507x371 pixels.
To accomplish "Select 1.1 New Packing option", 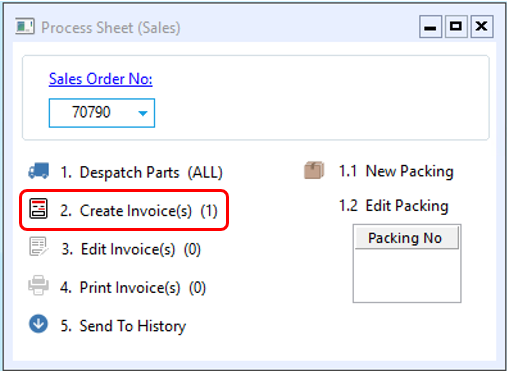I will 396,171.
